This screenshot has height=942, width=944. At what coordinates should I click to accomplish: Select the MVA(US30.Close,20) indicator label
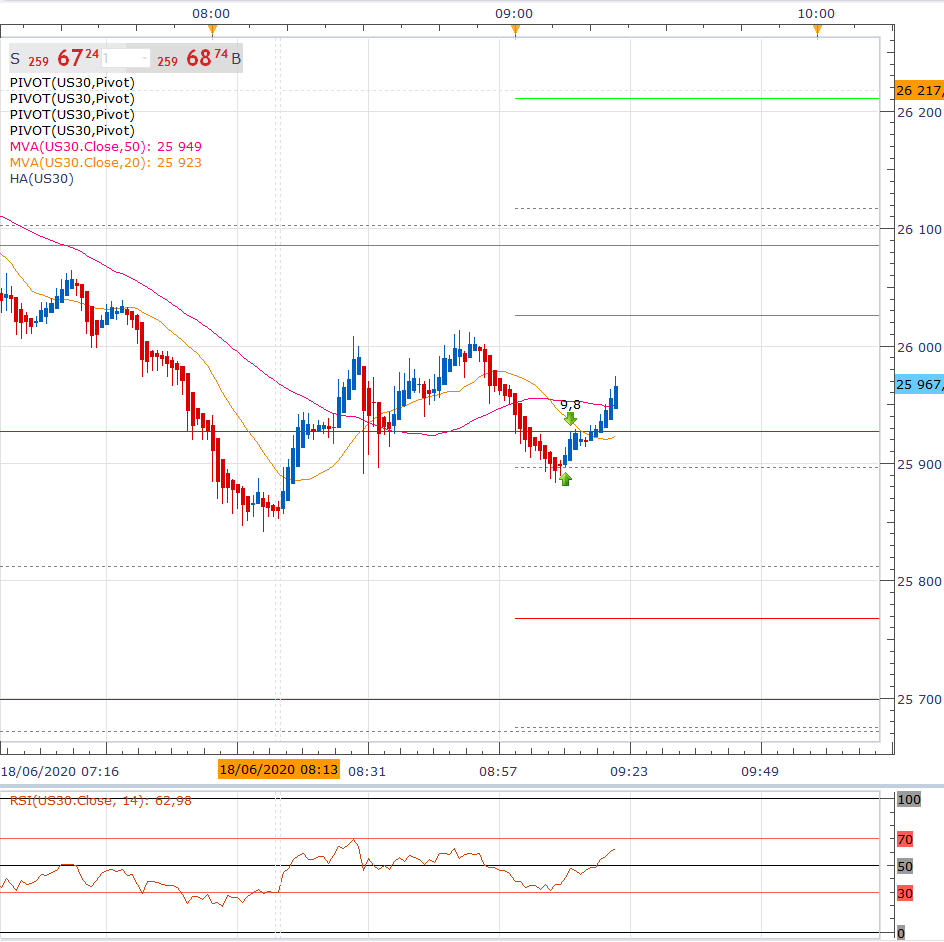[105, 163]
